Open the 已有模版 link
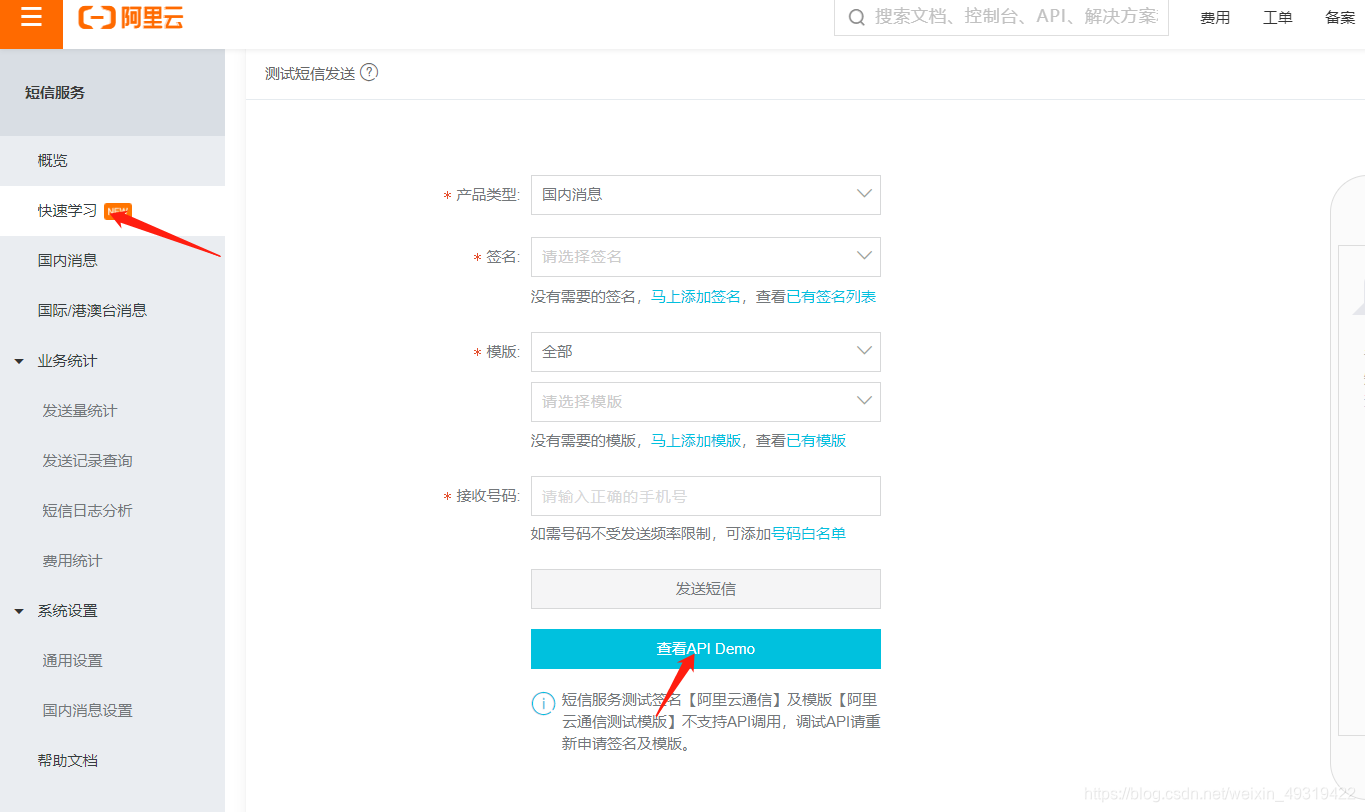This screenshot has width=1365, height=812. point(816,441)
